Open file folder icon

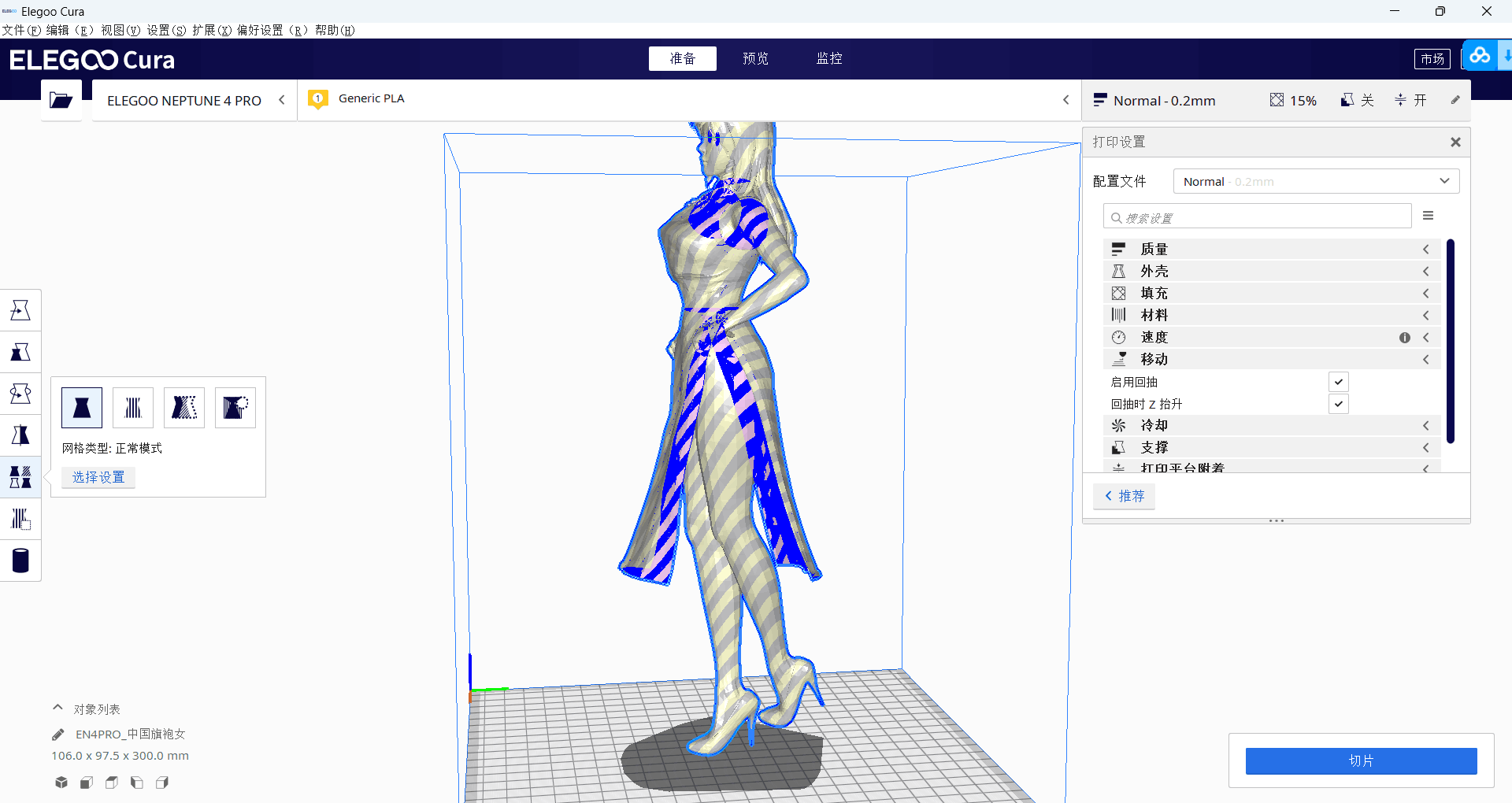click(x=61, y=100)
